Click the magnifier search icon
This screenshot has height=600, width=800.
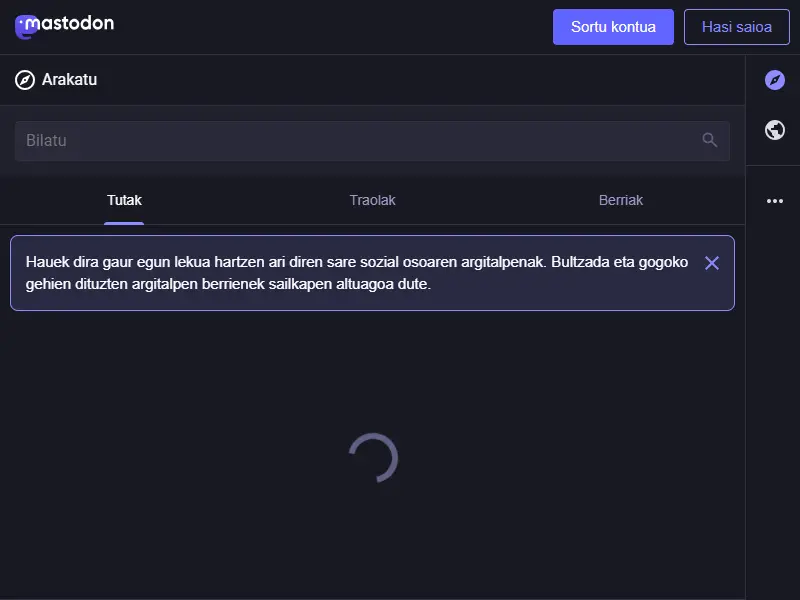[x=710, y=140]
